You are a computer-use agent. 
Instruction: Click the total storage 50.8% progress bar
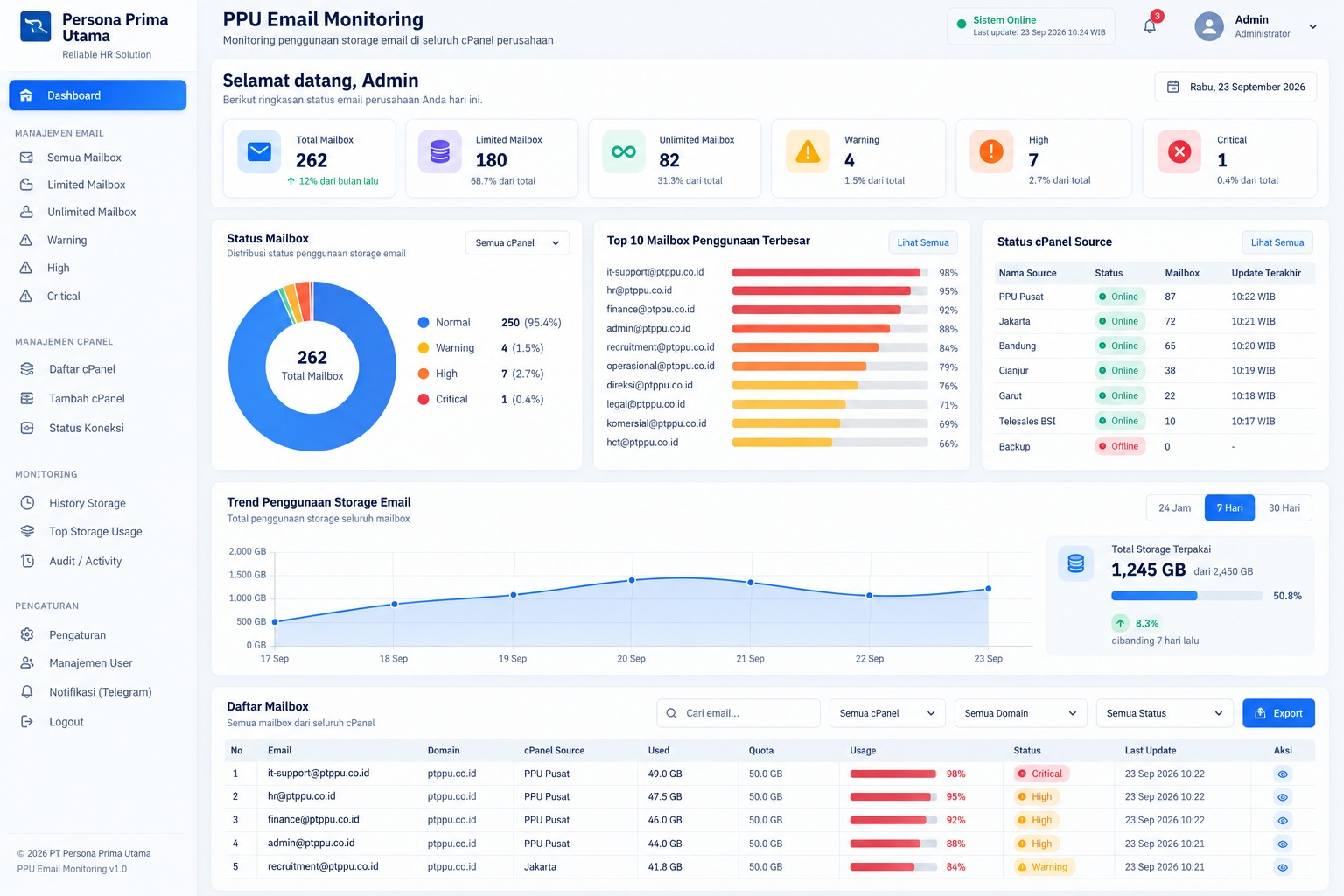click(x=1186, y=596)
